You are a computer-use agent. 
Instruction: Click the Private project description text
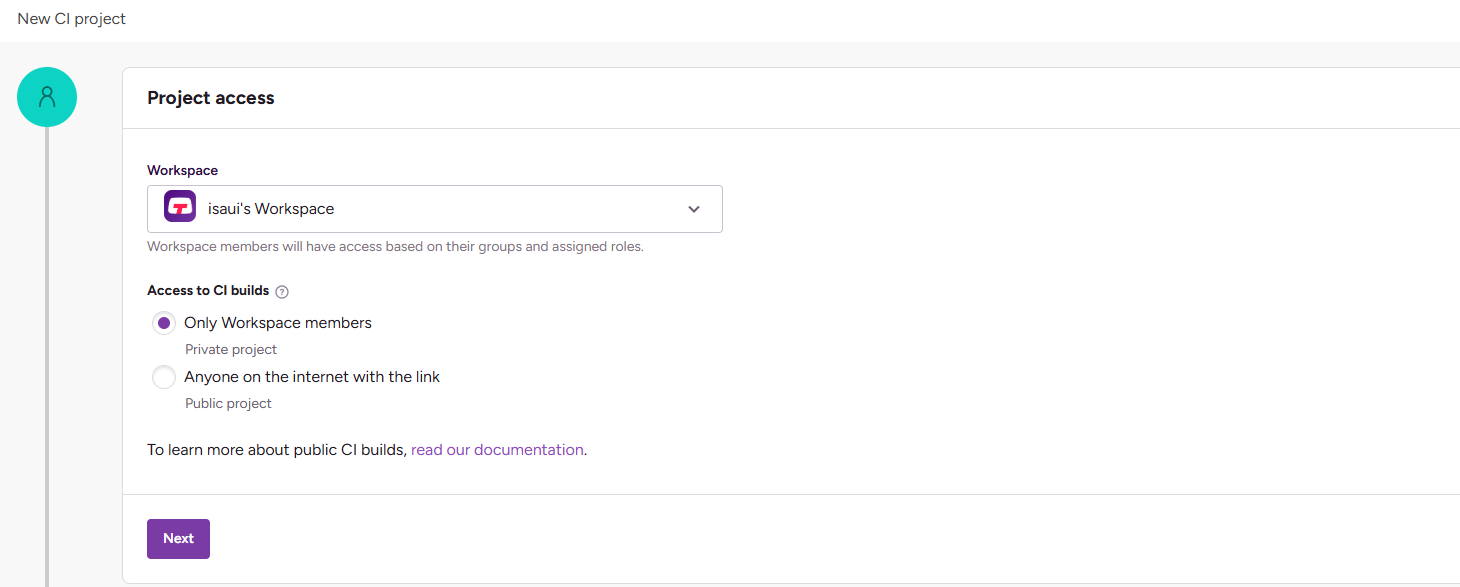coord(231,350)
